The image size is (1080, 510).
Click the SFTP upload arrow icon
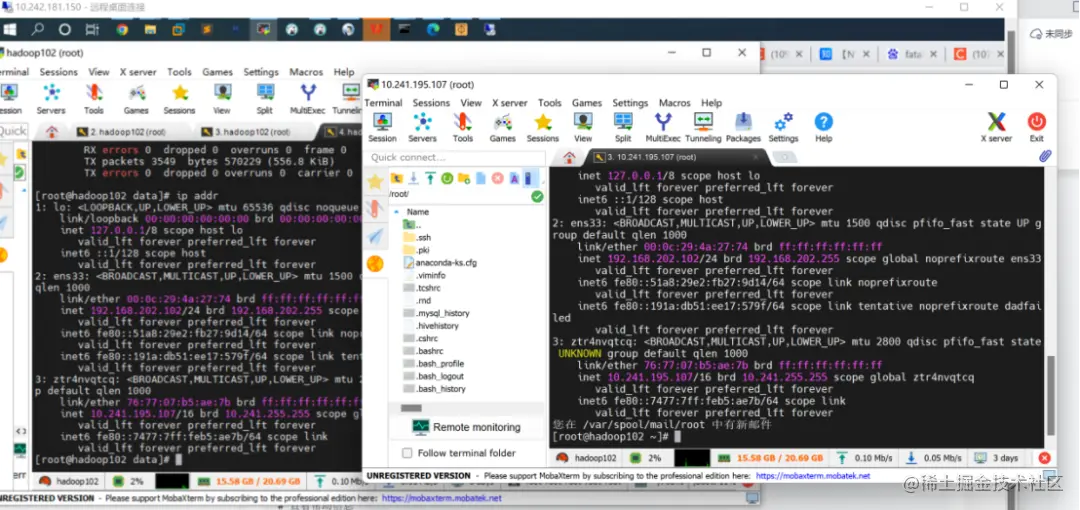[x=430, y=178]
